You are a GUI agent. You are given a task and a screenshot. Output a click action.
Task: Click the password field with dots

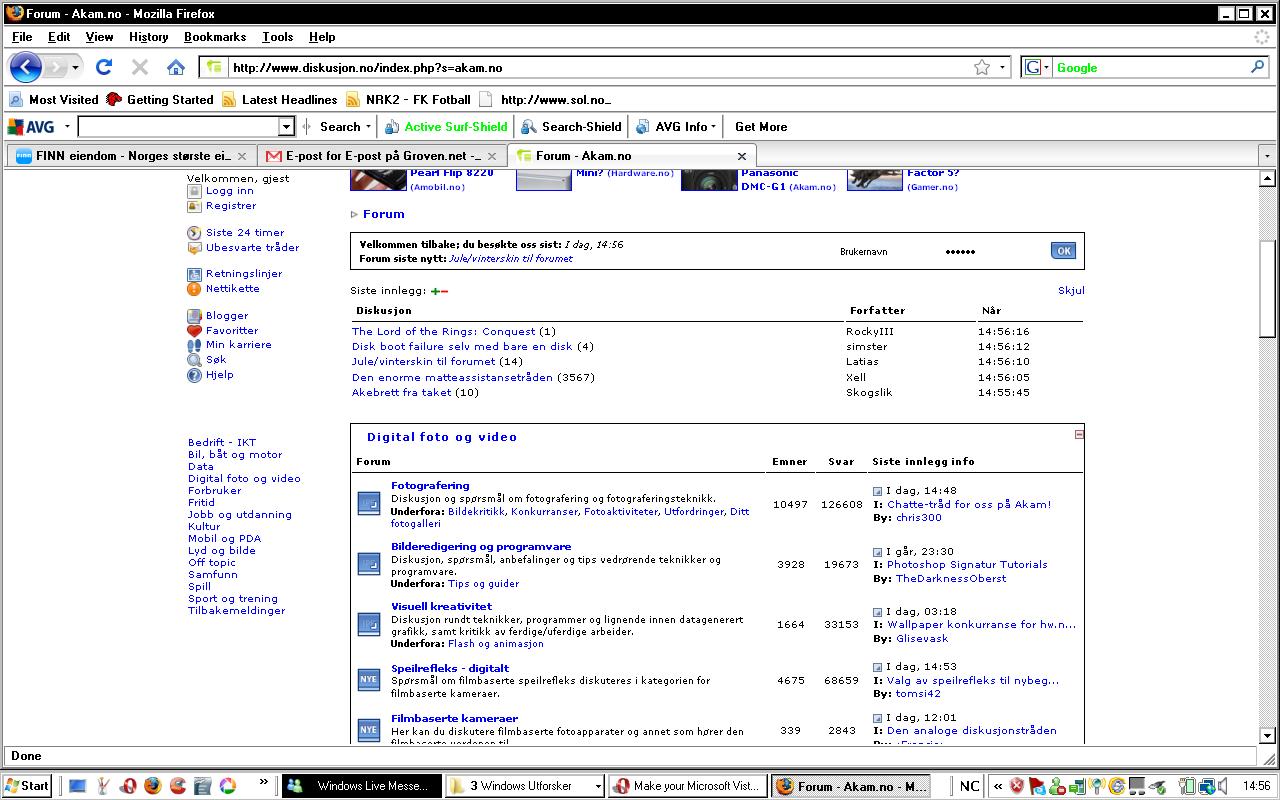tap(993, 251)
